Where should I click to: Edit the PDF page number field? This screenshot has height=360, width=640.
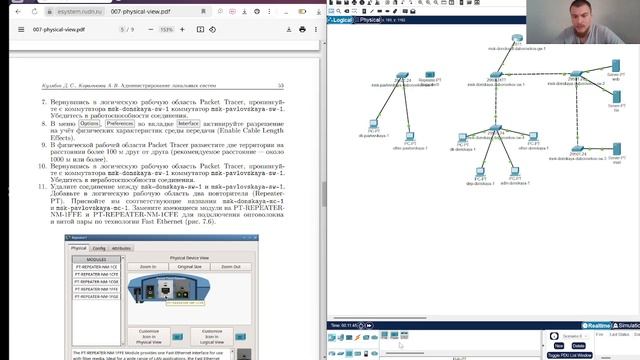click(x=122, y=29)
